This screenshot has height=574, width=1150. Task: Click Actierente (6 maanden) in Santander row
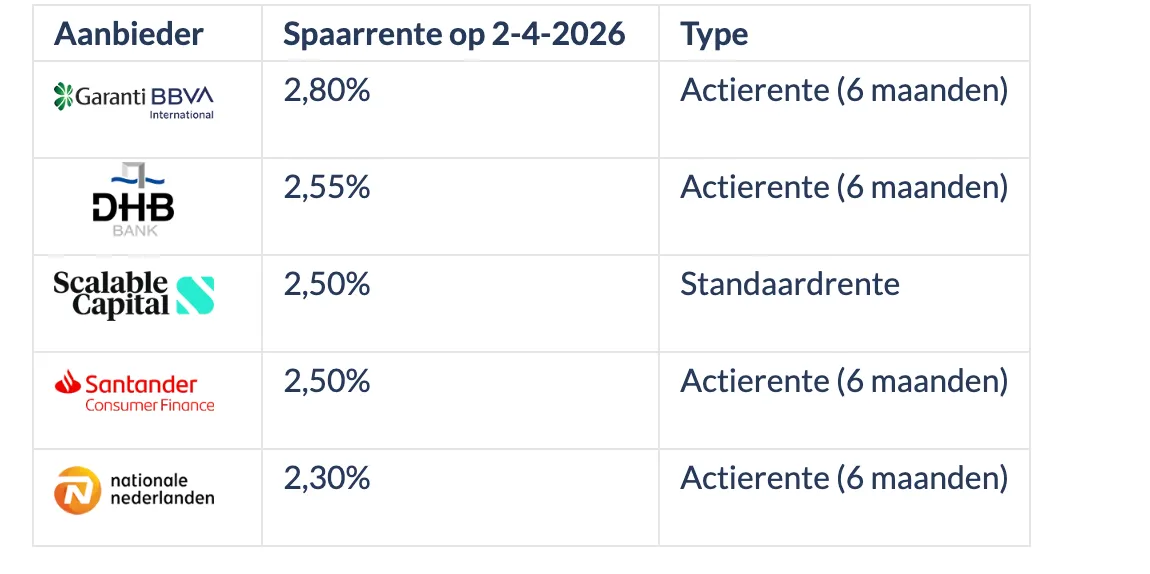(x=843, y=381)
